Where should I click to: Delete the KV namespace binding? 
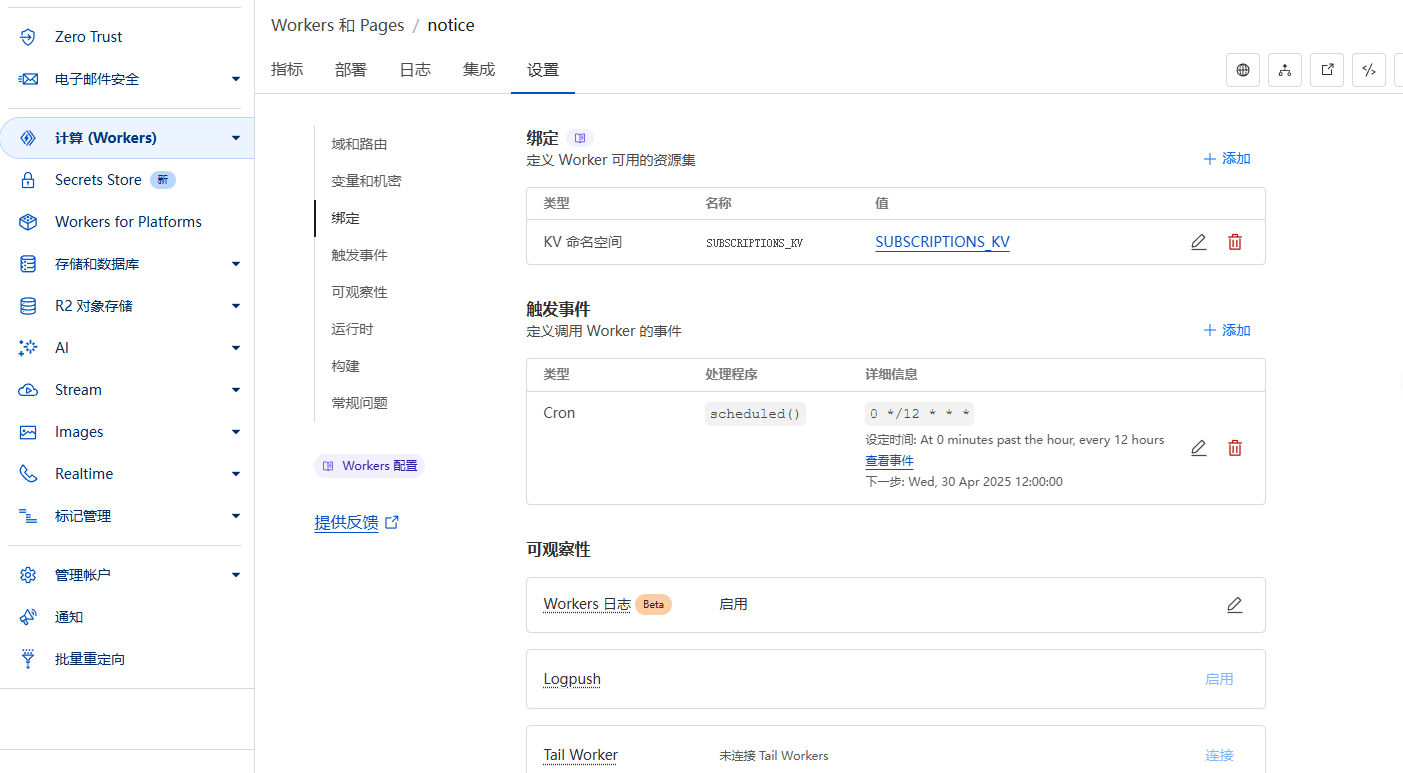(x=1235, y=242)
